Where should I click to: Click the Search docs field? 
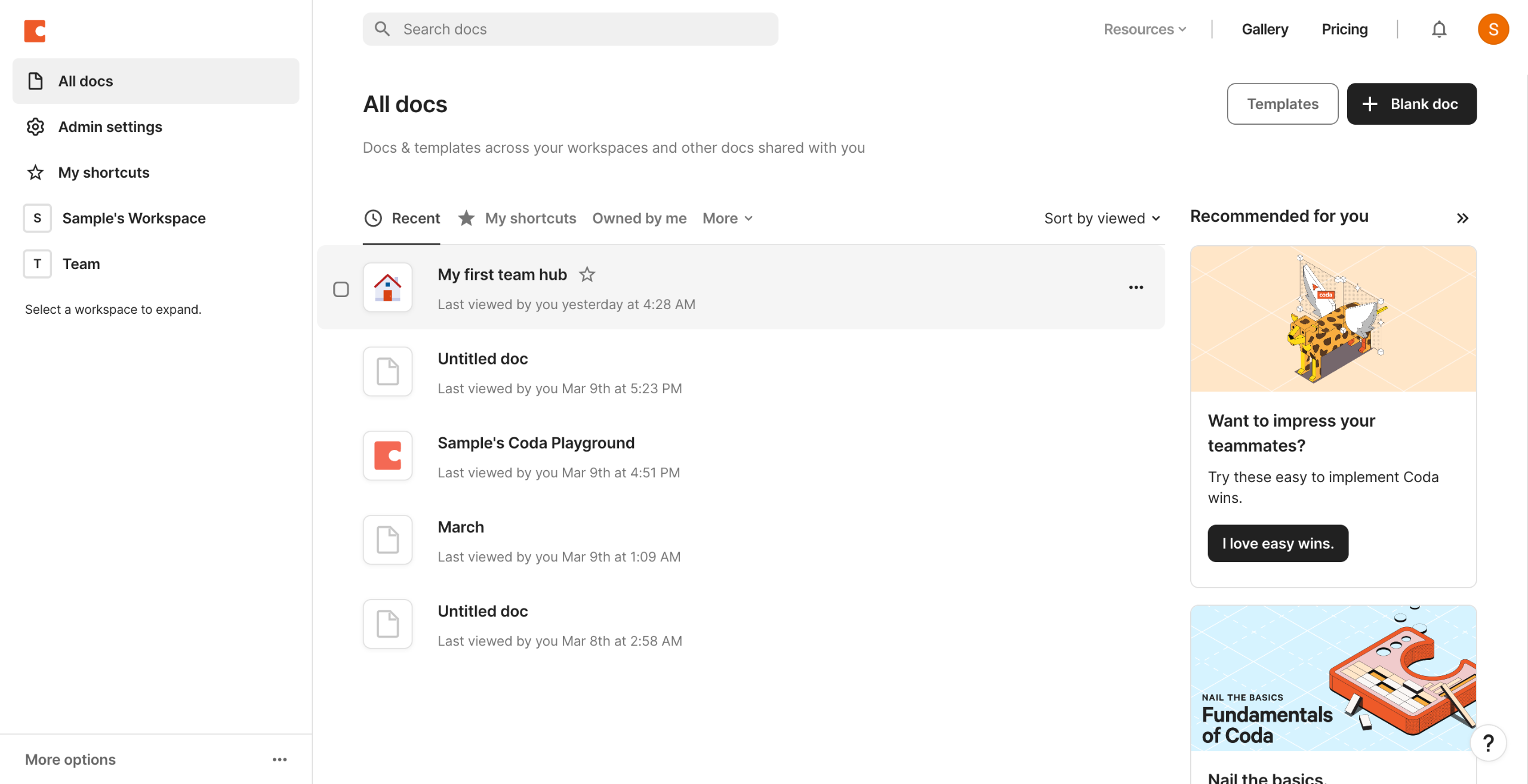(x=570, y=29)
